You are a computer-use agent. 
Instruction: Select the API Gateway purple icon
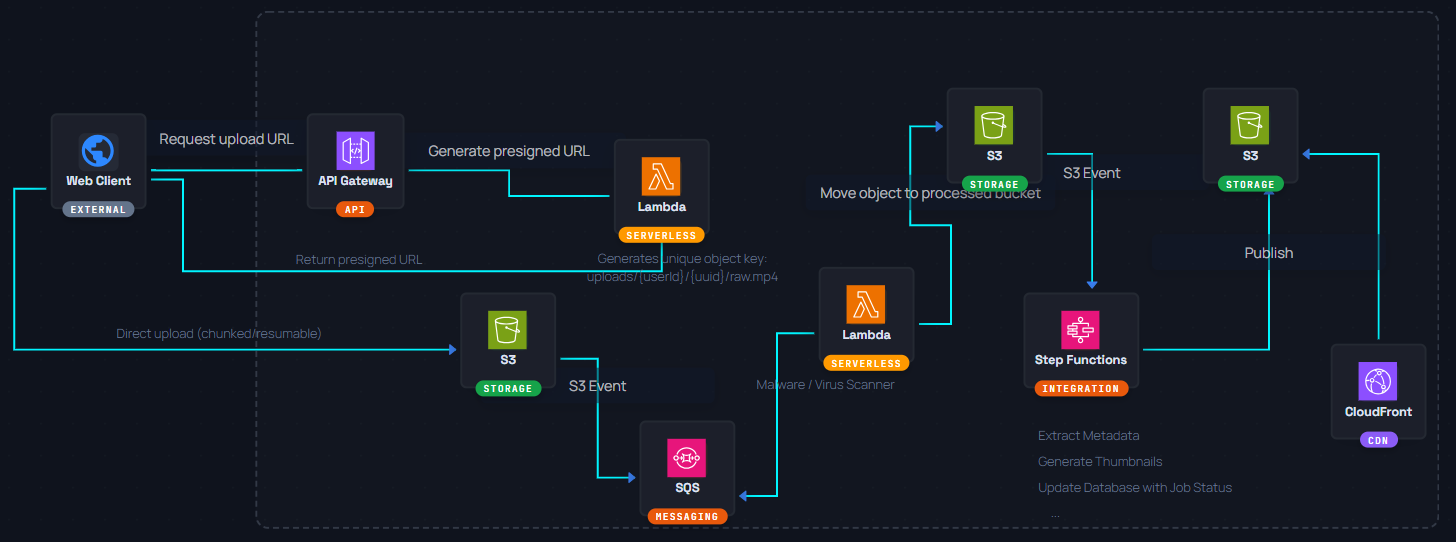pos(355,152)
